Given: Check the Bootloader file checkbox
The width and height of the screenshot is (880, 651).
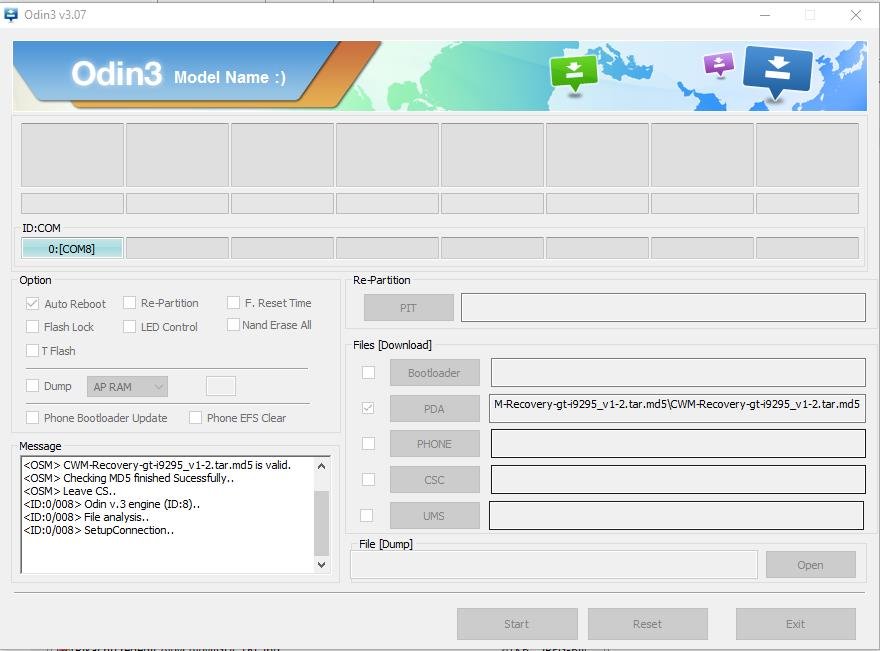Looking at the screenshot, I should point(368,372).
